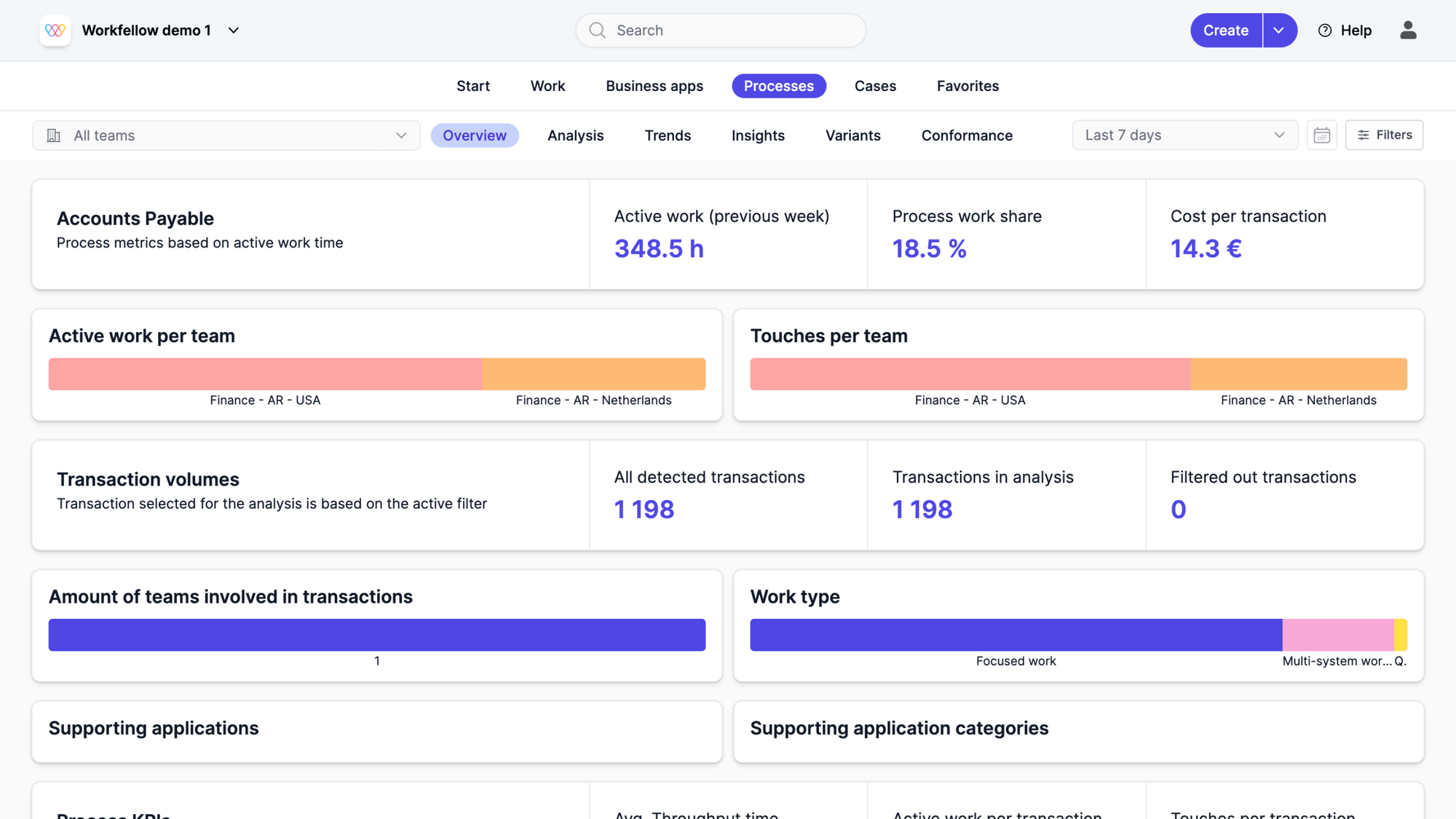Image resolution: width=1456 pixels, height=819 pixels.
Task: Expand the workspace switcher chevron
Action: (233, 31)
